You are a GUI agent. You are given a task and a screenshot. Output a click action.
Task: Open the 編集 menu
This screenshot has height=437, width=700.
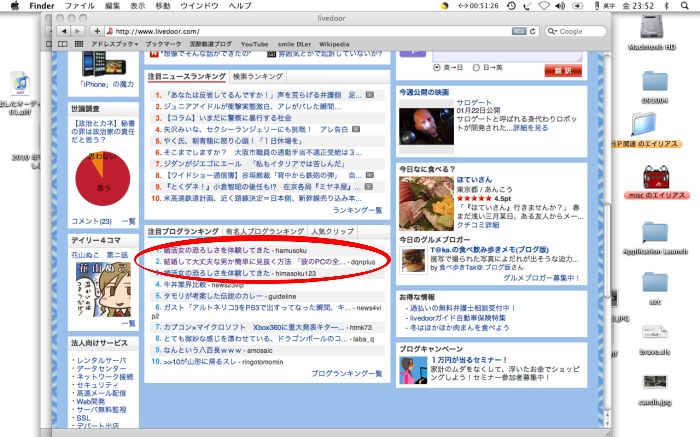(112, 6)
